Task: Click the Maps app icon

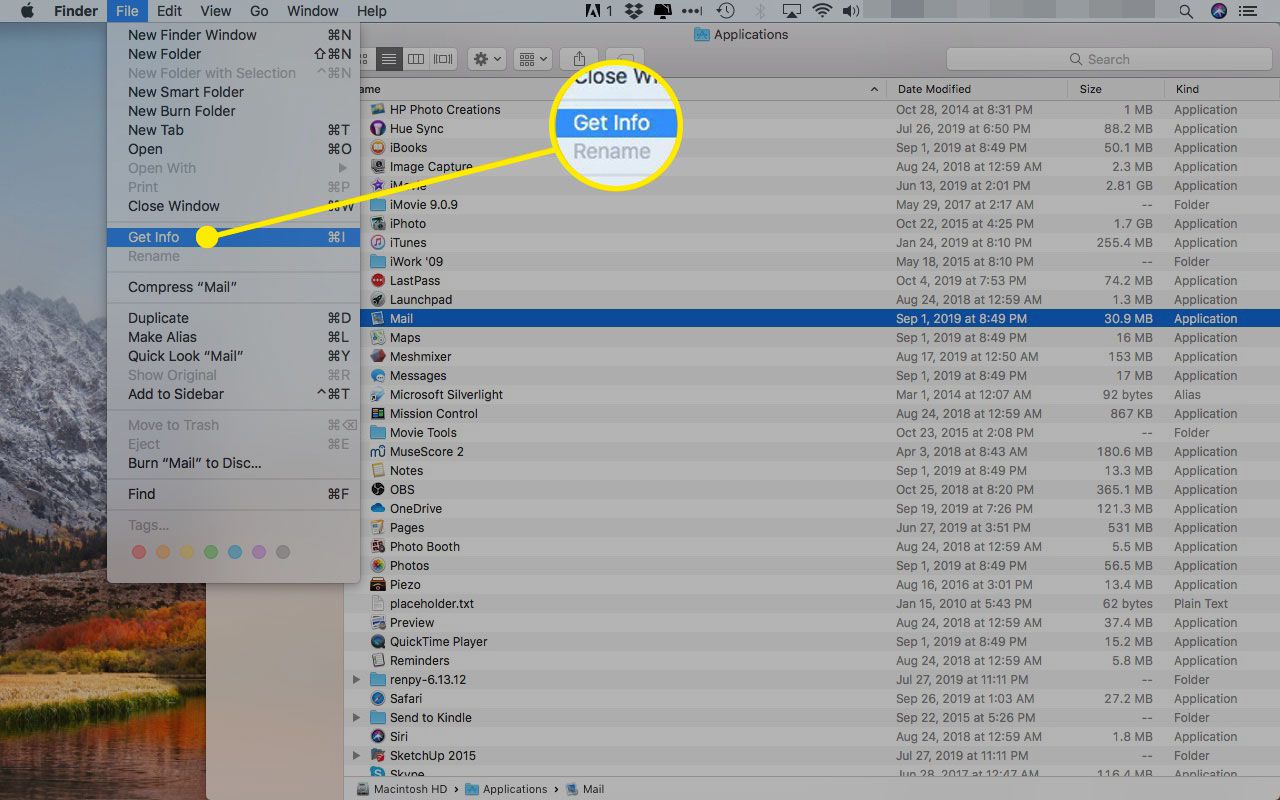Action: (378, 338)
